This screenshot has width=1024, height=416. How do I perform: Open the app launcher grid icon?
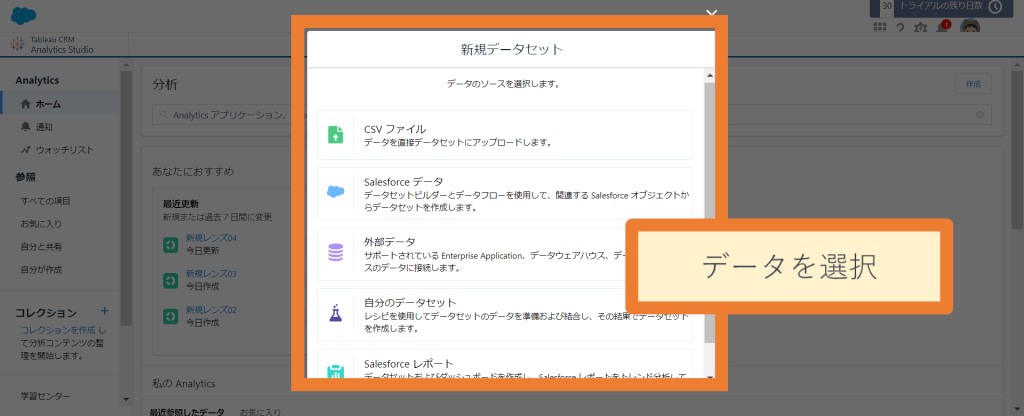(x=880, y=27)
